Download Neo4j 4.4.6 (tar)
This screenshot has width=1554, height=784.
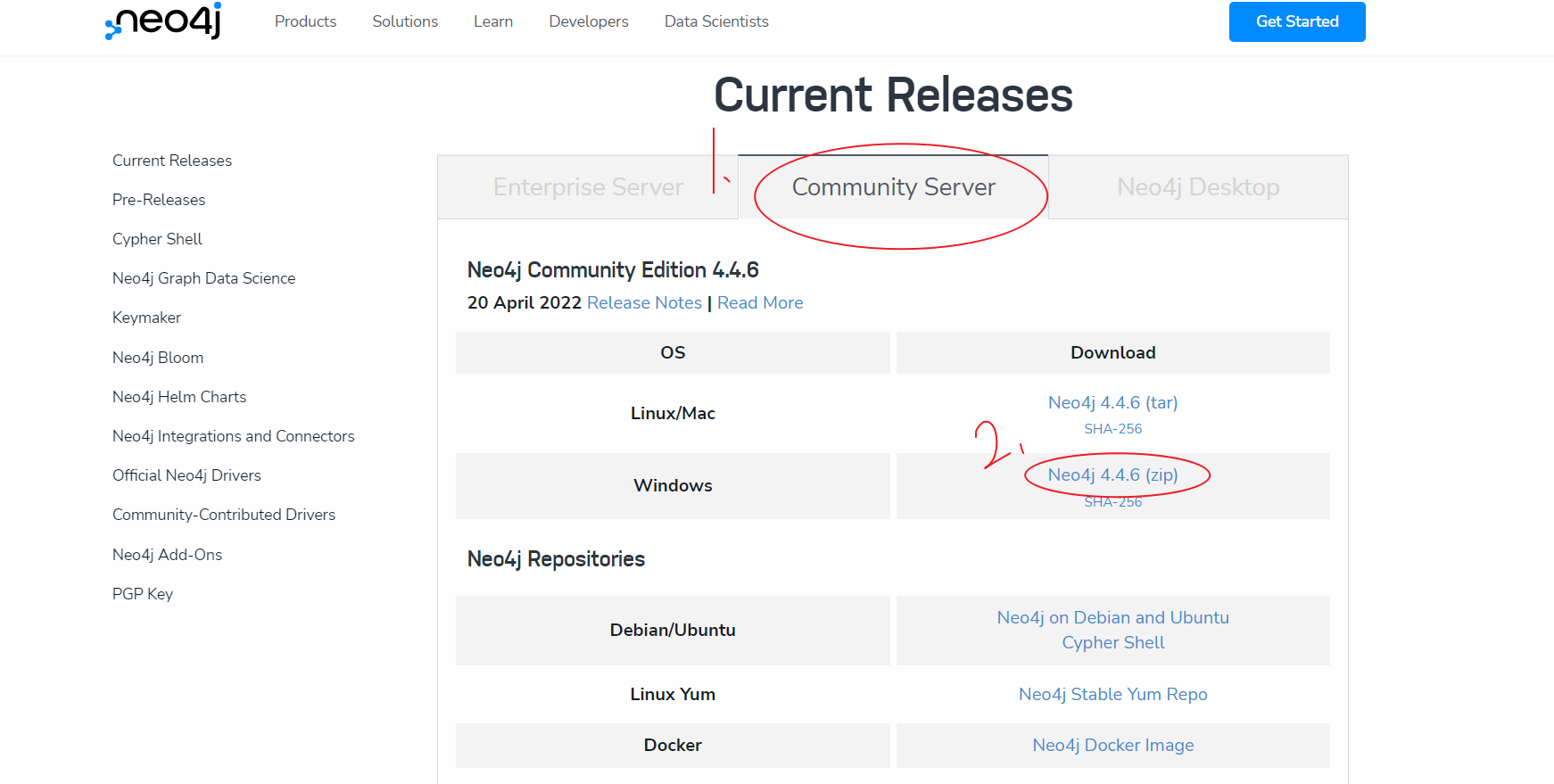[x=1112, y=402]
